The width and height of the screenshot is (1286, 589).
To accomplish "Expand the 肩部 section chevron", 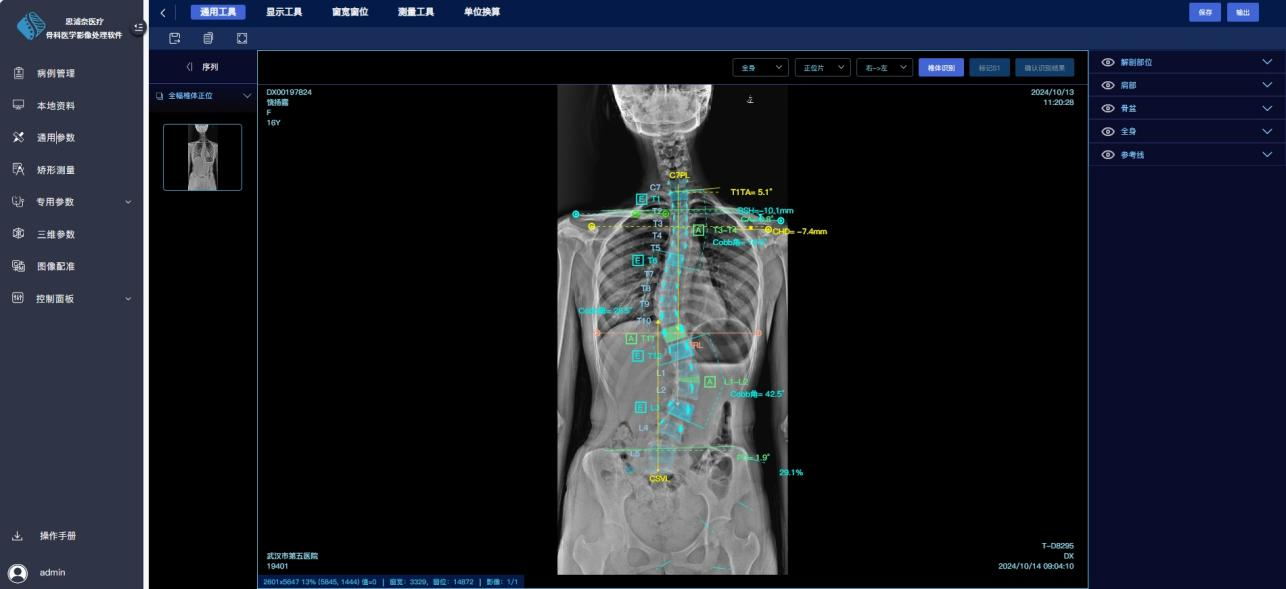I will pyautogui.click(x=1267, y=85).
